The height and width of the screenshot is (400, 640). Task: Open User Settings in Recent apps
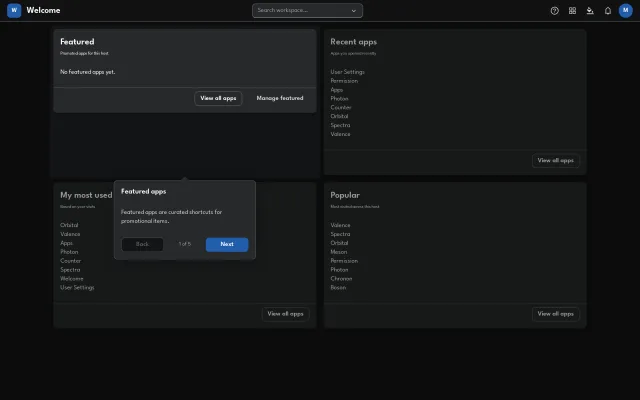click(347, 72)
